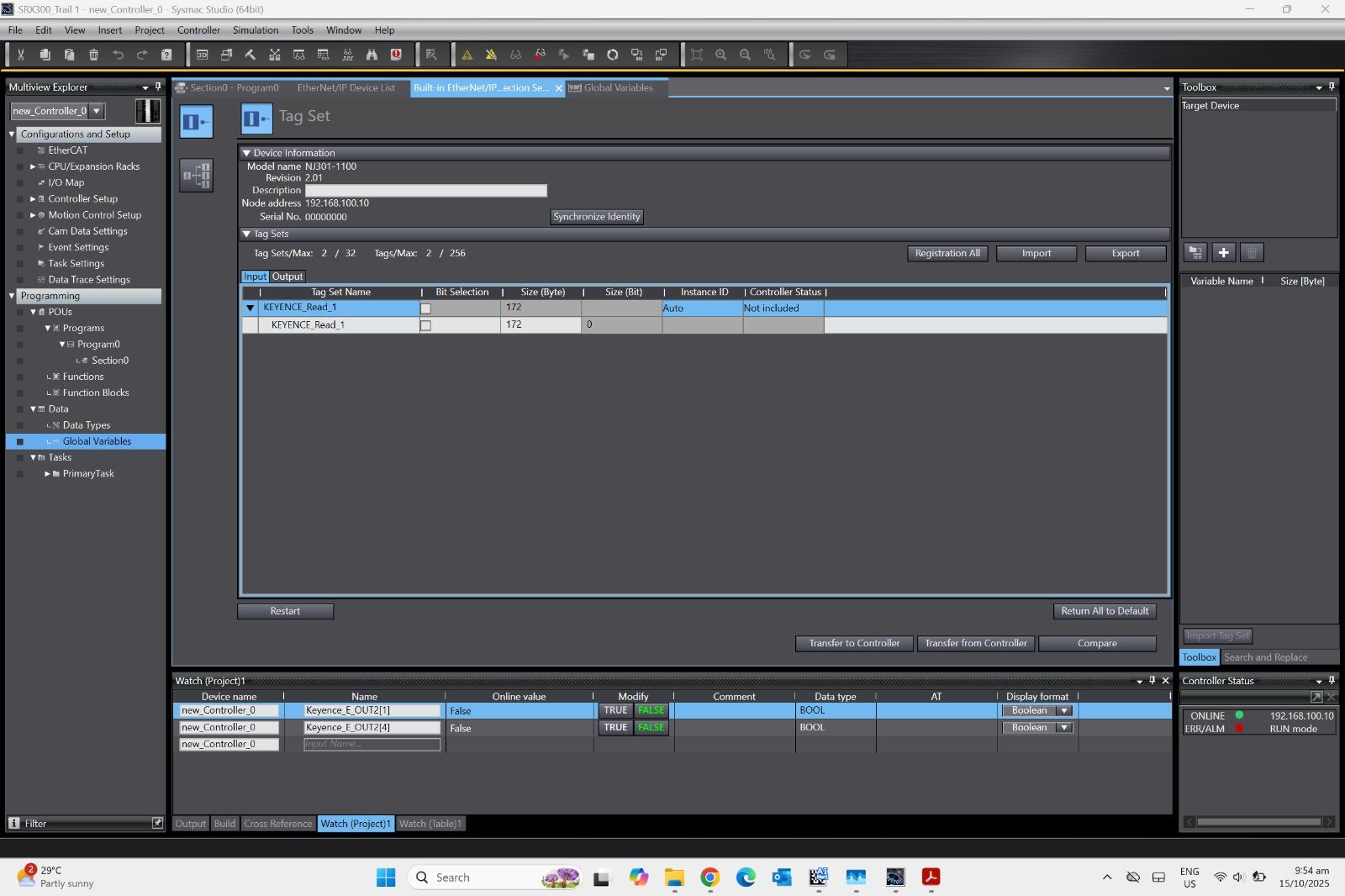This screenshot has width=1345, height=896.
Task: Click the scissors Cut icon in toolbar
Action: pos(21,55)
